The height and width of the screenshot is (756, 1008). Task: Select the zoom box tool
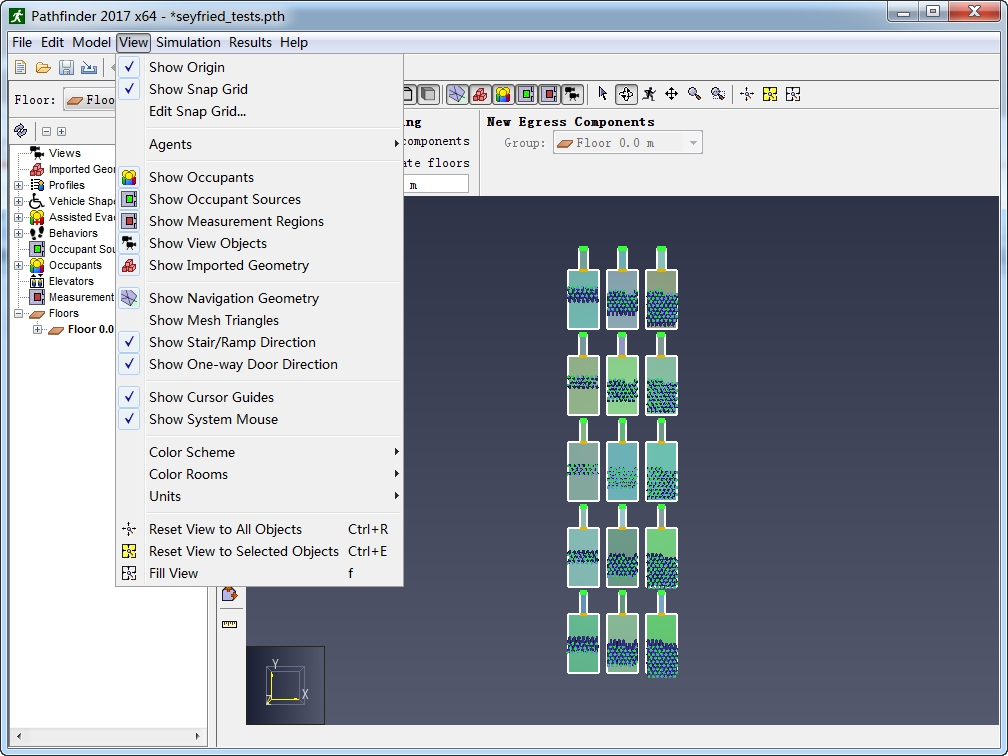717,94
